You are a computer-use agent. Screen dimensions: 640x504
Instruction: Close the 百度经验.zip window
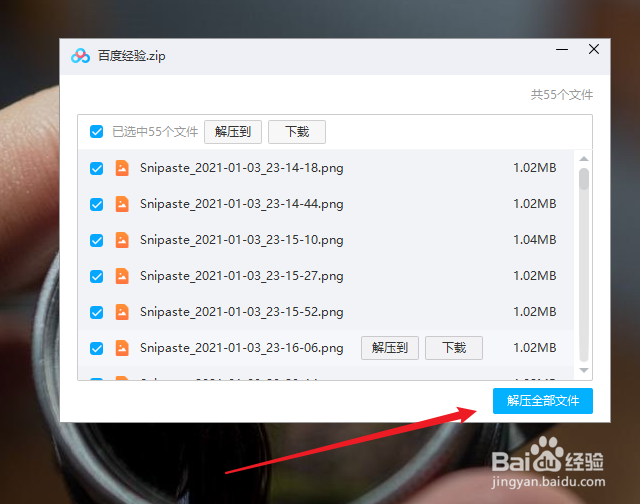click(594, 49)
